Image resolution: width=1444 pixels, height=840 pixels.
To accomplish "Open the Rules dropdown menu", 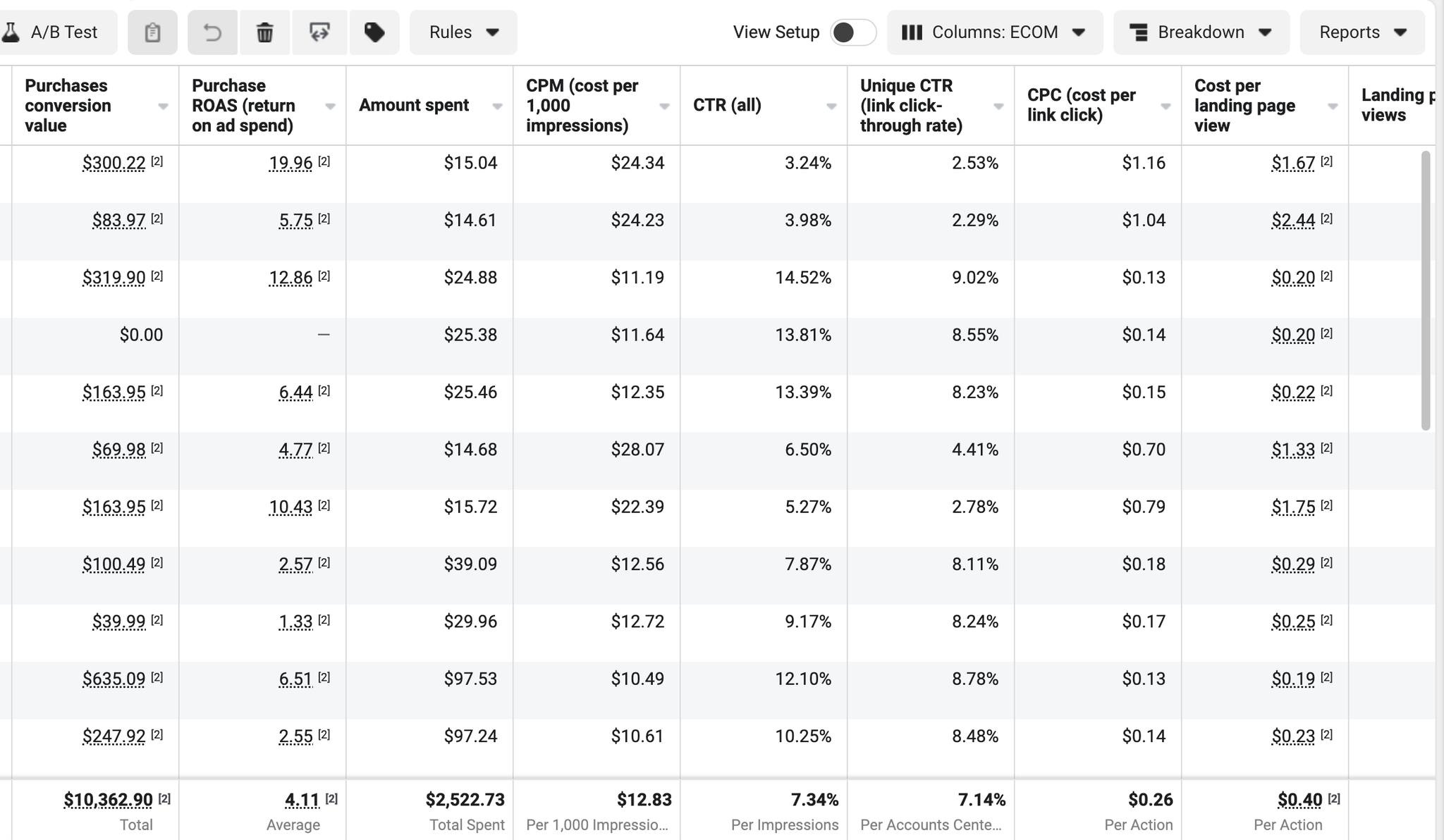I will (463, 32).
